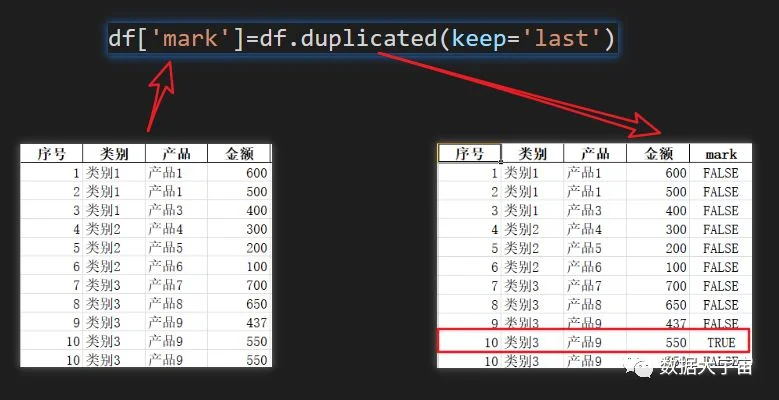Viewport: 779px width, 400px height.
Task: Click the 700 cell in the four-column table
Action: [239, 285]
